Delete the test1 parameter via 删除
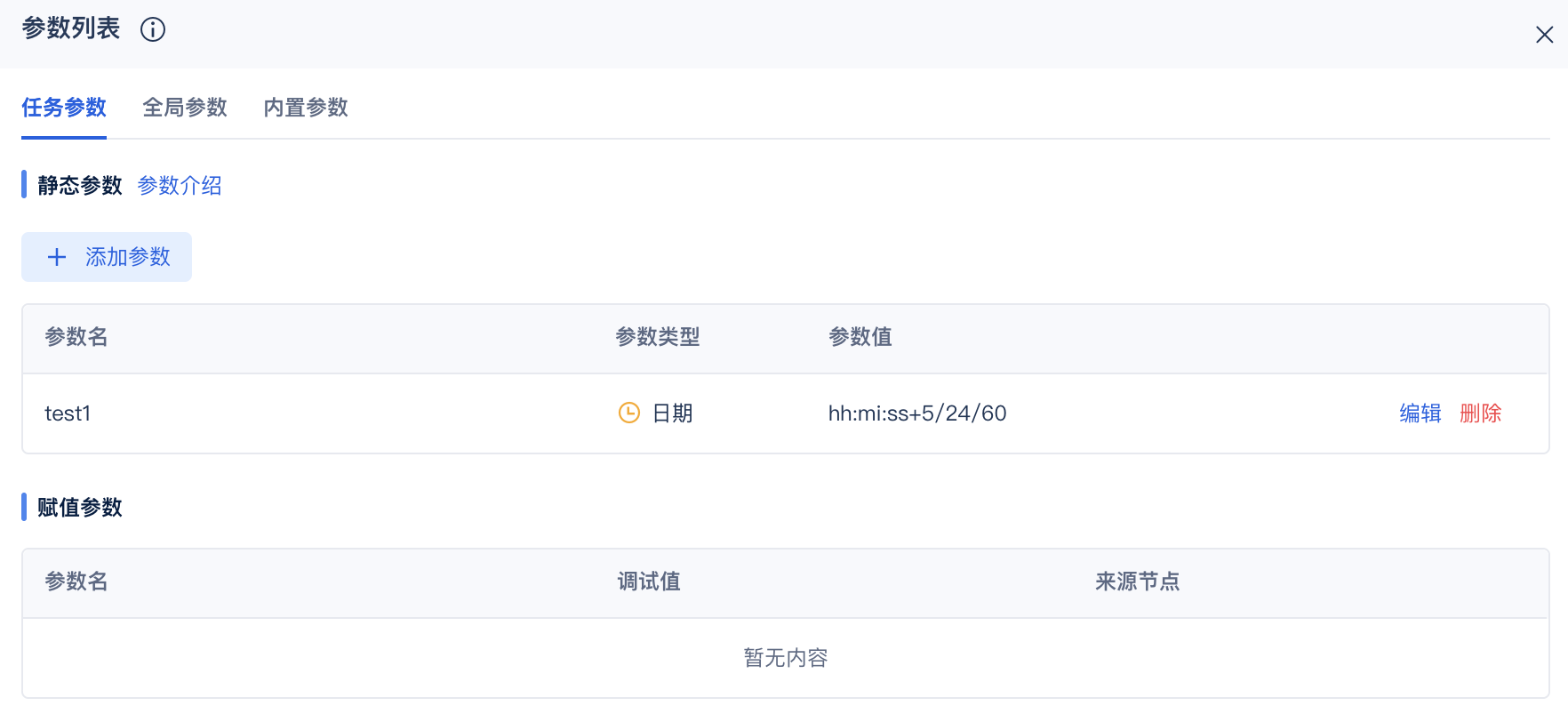 [1480, 413]
